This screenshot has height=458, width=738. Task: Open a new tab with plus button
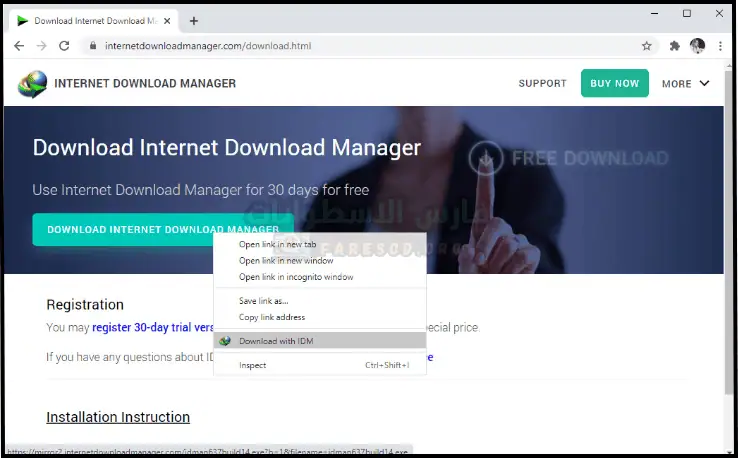[x=194, y=21]
